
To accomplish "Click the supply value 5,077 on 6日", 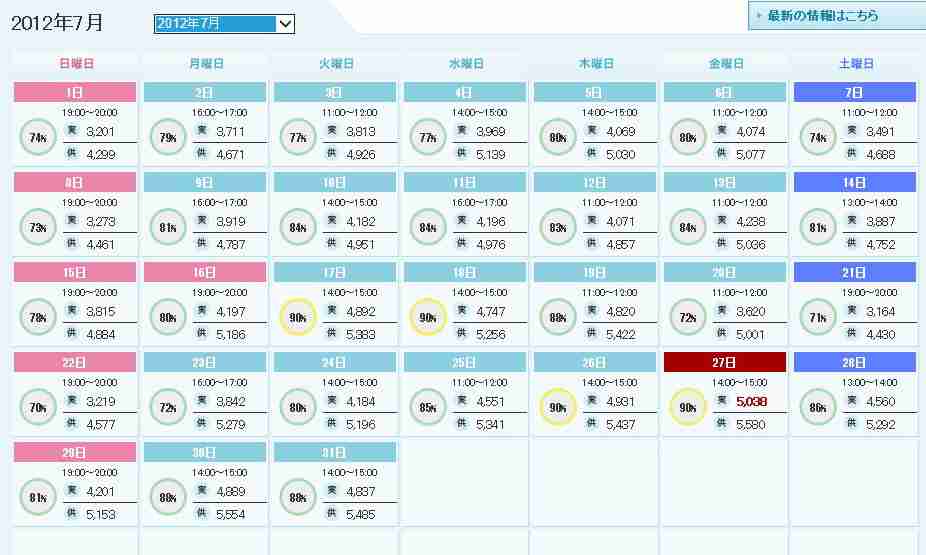I will tap(751, 155).
